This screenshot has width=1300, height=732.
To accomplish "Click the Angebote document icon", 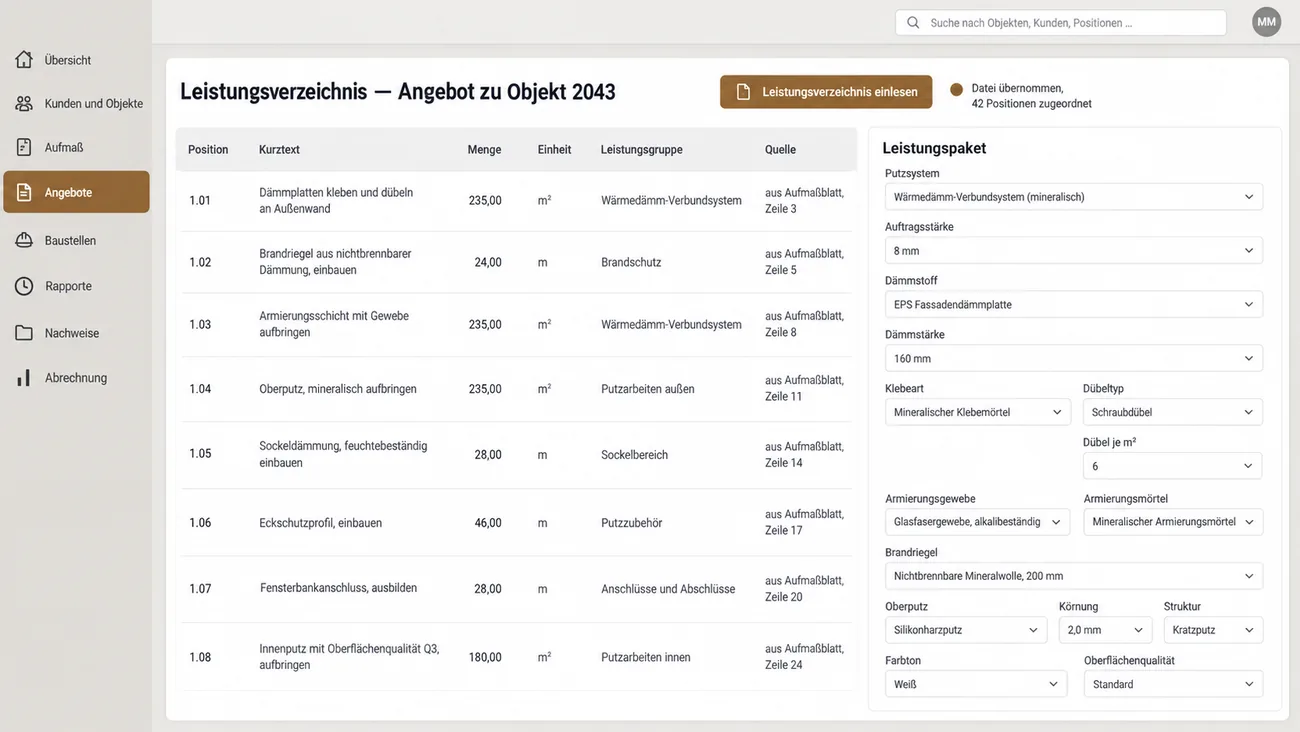I will point(24,192).
